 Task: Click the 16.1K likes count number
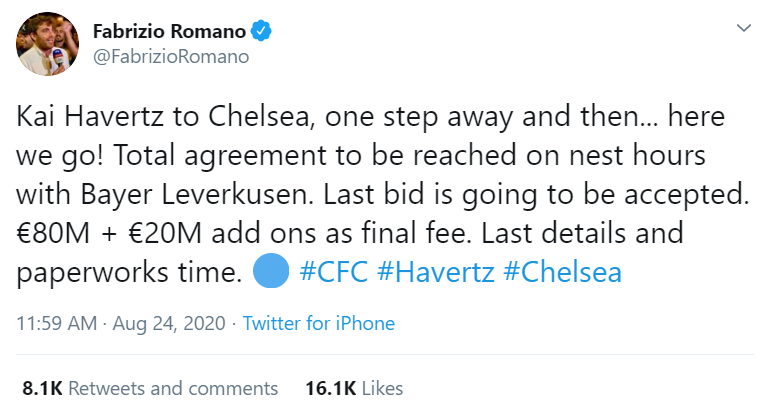pos(331,388)
